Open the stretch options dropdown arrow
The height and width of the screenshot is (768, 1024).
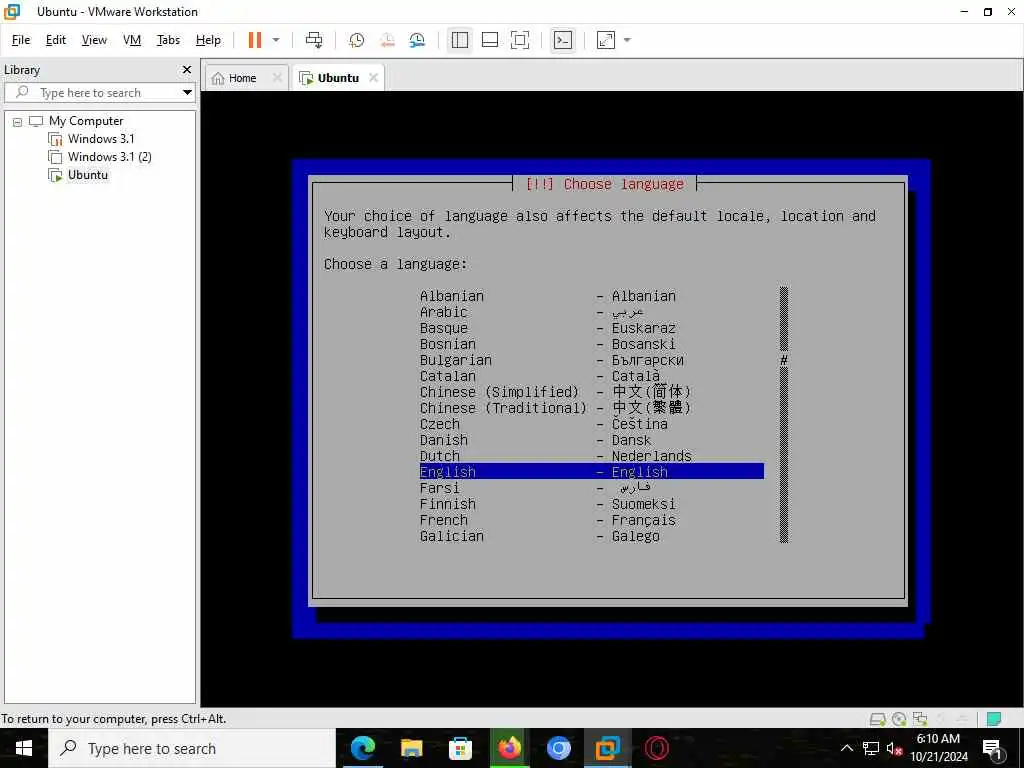point(628,40)
